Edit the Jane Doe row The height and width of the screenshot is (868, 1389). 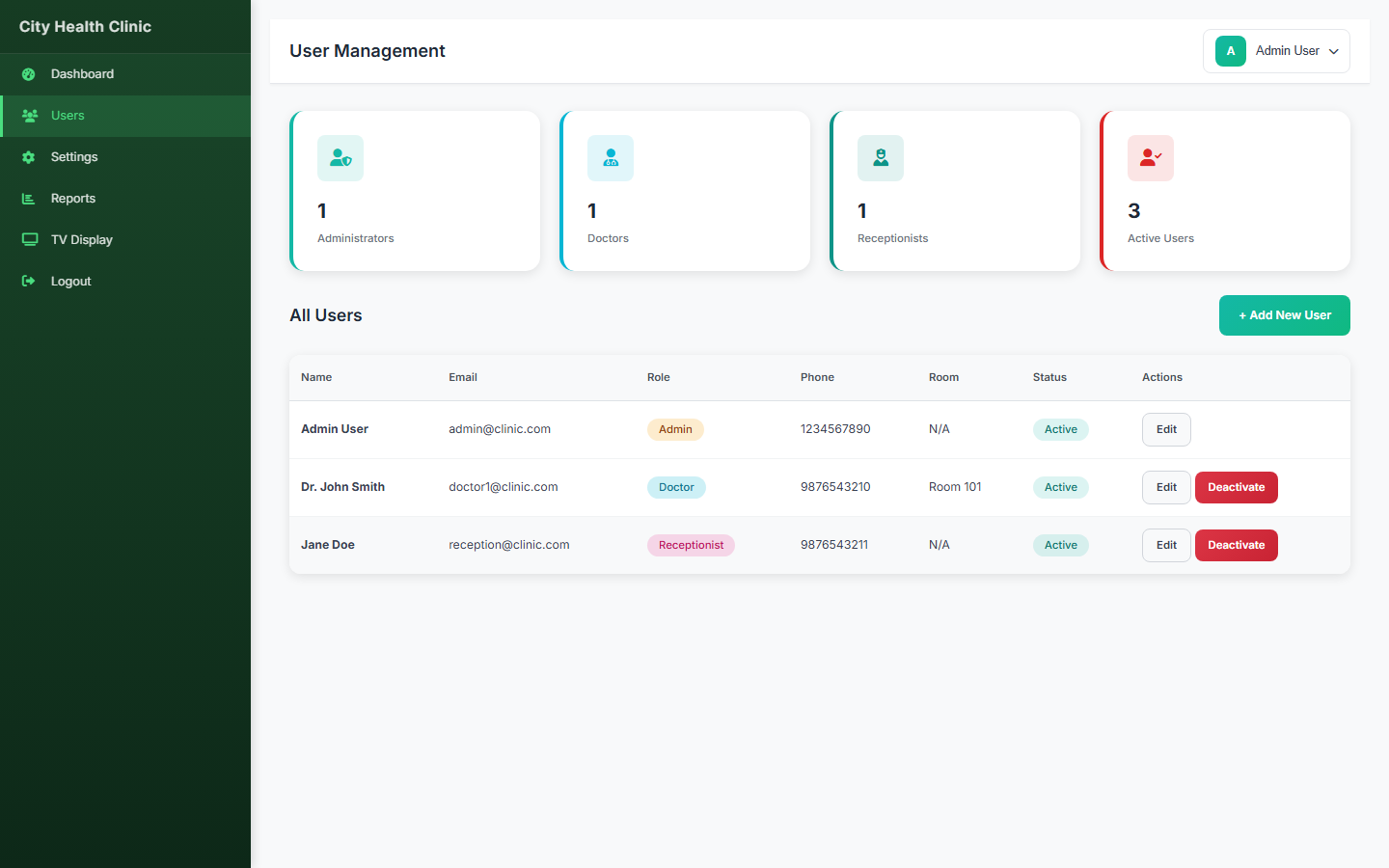[x=1166, y=545]
